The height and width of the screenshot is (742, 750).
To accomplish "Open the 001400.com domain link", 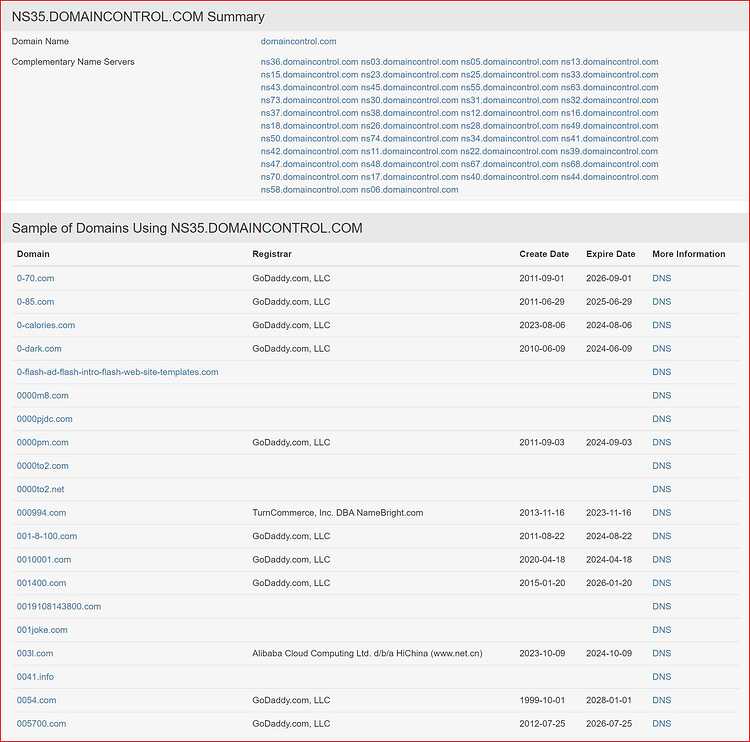I will pyautogui.click(x=42, y=583).
